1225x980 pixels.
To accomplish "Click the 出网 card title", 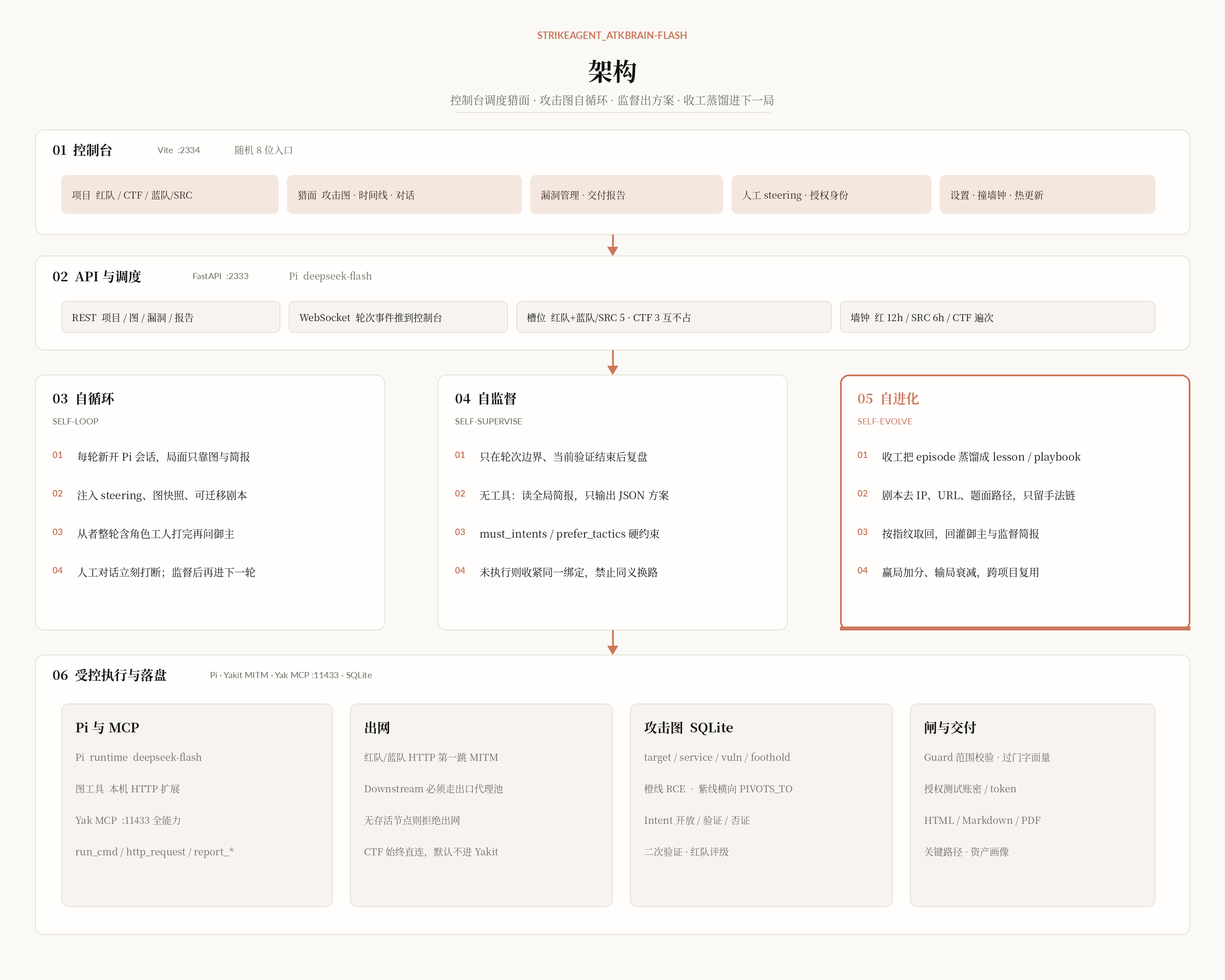I will pos(377,728).
